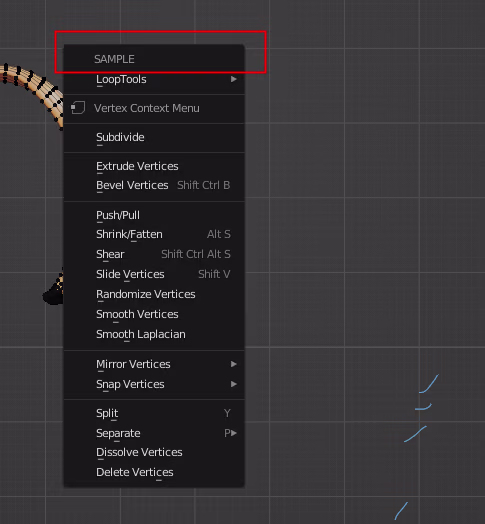Choose Slide Vertices
The image size is (485, 524).
154,274
